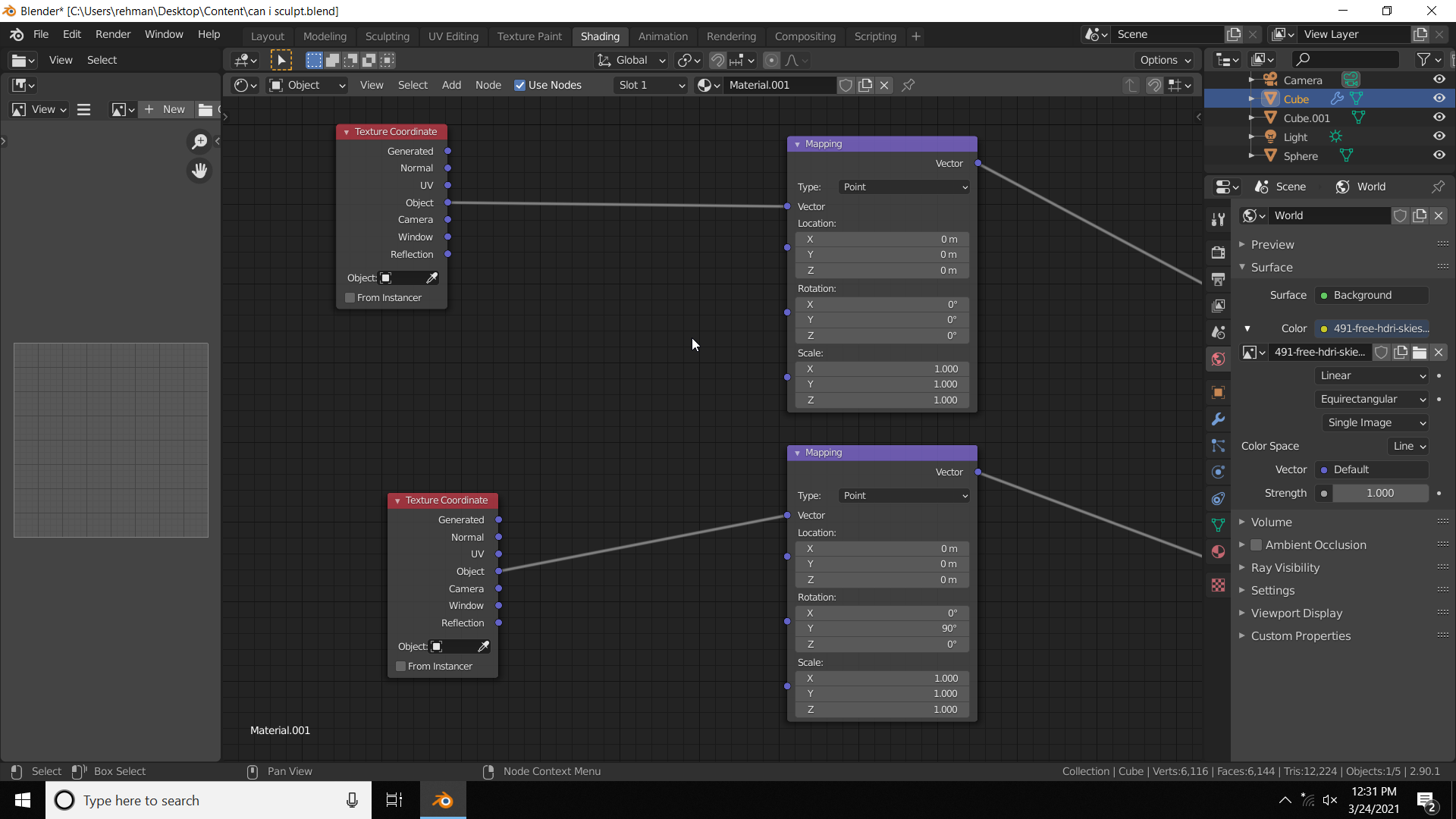Expand the Ray Visibility panel

pyautogui.click(x=1285, y=567)
